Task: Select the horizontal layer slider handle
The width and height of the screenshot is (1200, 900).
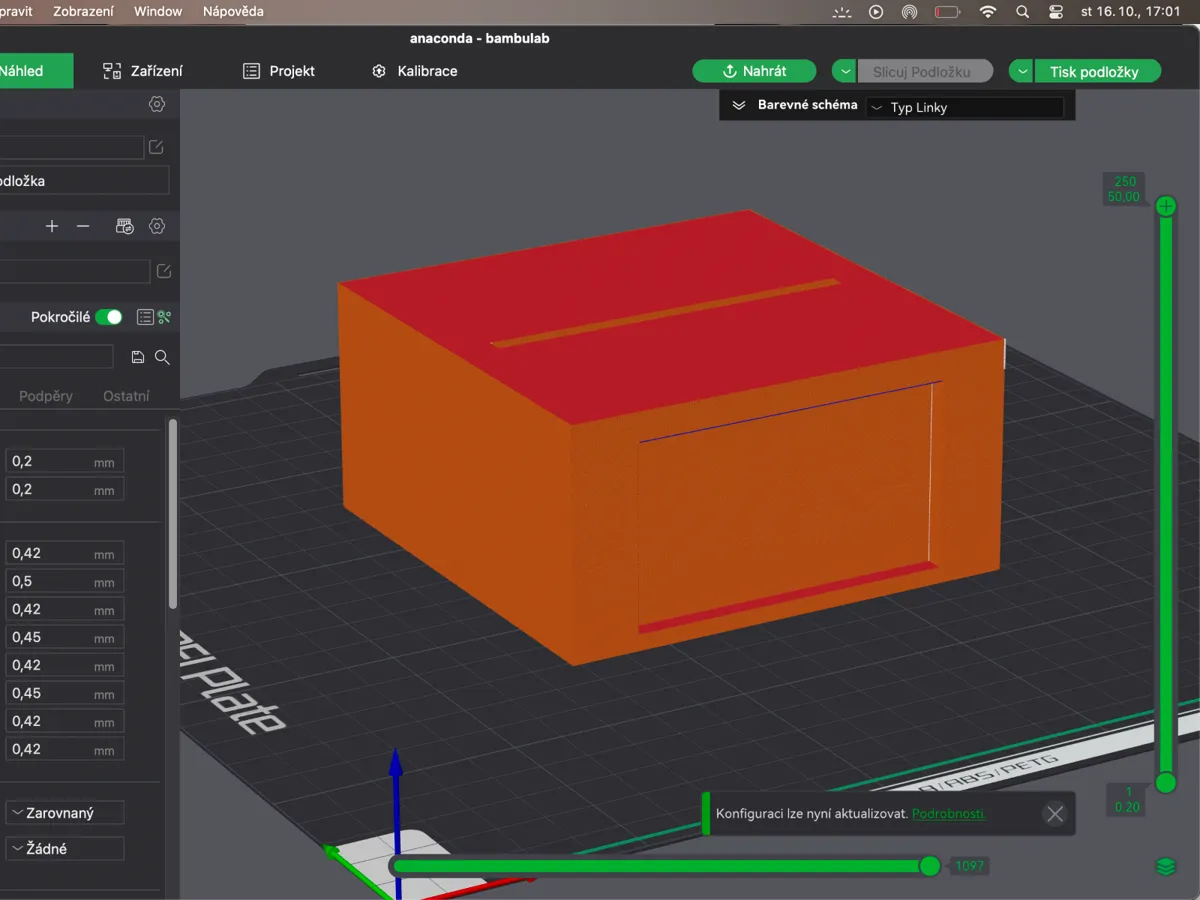Action: tap(930, 866)
